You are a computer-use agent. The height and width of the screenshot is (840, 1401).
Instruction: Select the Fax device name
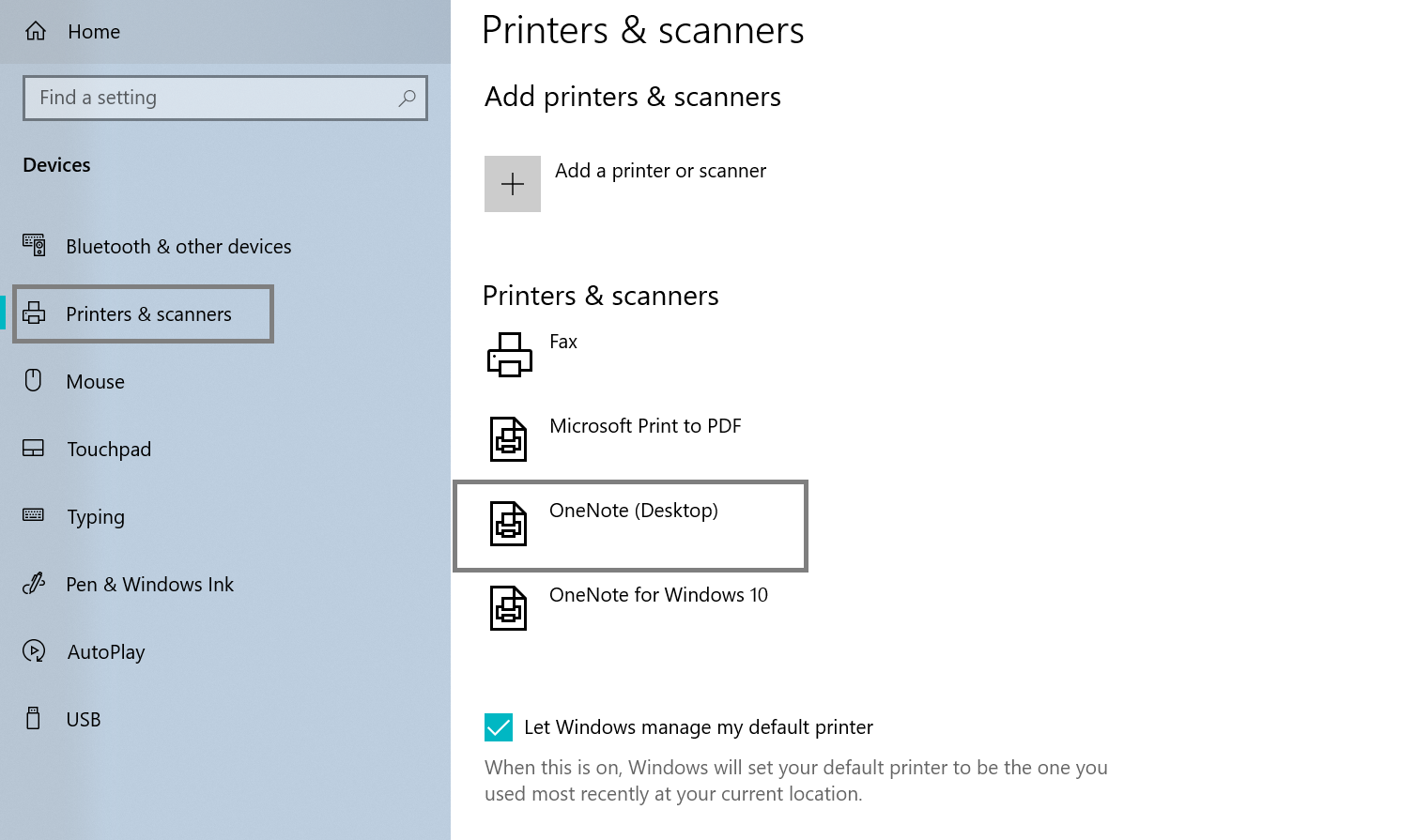[563, 342]
